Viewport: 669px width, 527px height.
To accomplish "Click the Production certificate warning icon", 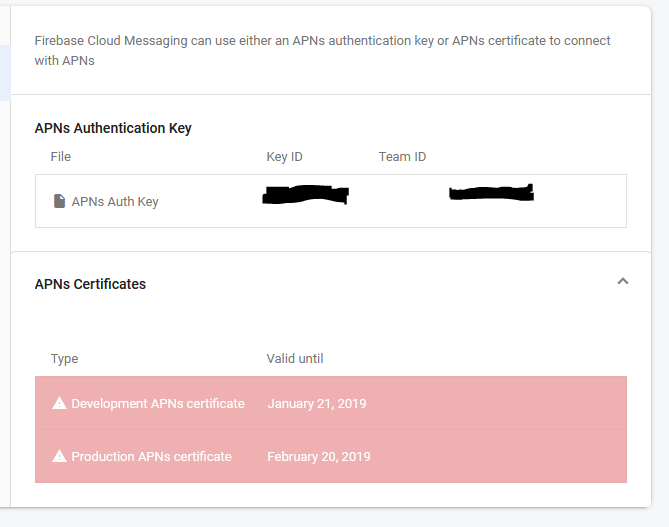I will click(x=59, y=457).
